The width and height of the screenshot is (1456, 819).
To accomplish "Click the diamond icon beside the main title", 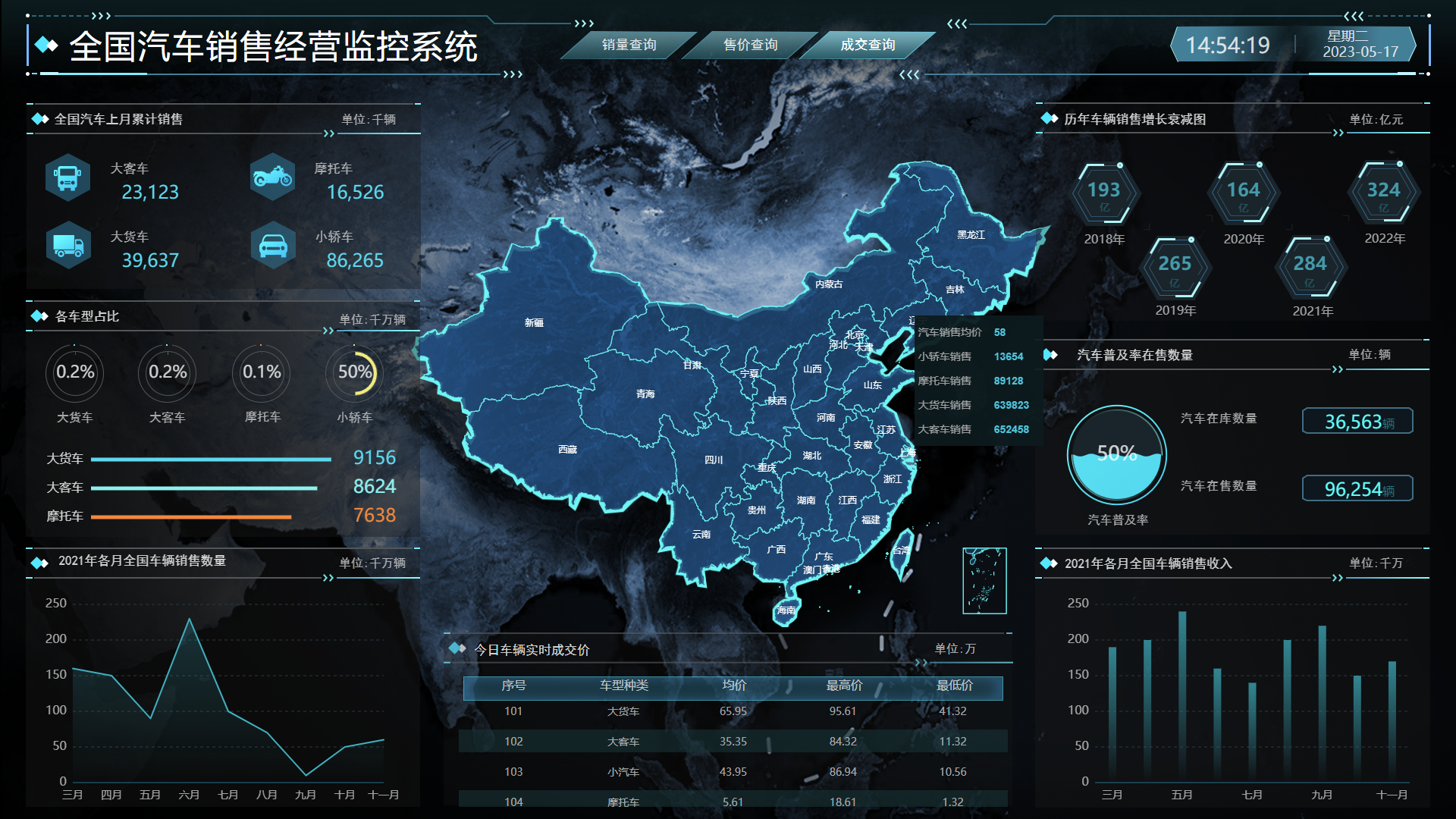I will (46, 45).
